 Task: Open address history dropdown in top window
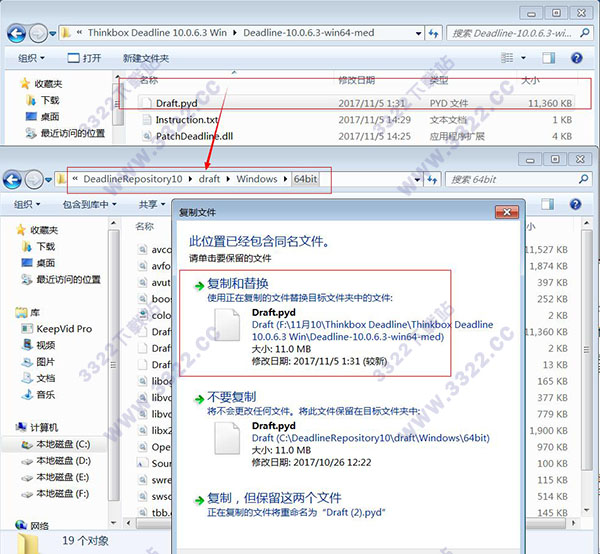[419, 33]
